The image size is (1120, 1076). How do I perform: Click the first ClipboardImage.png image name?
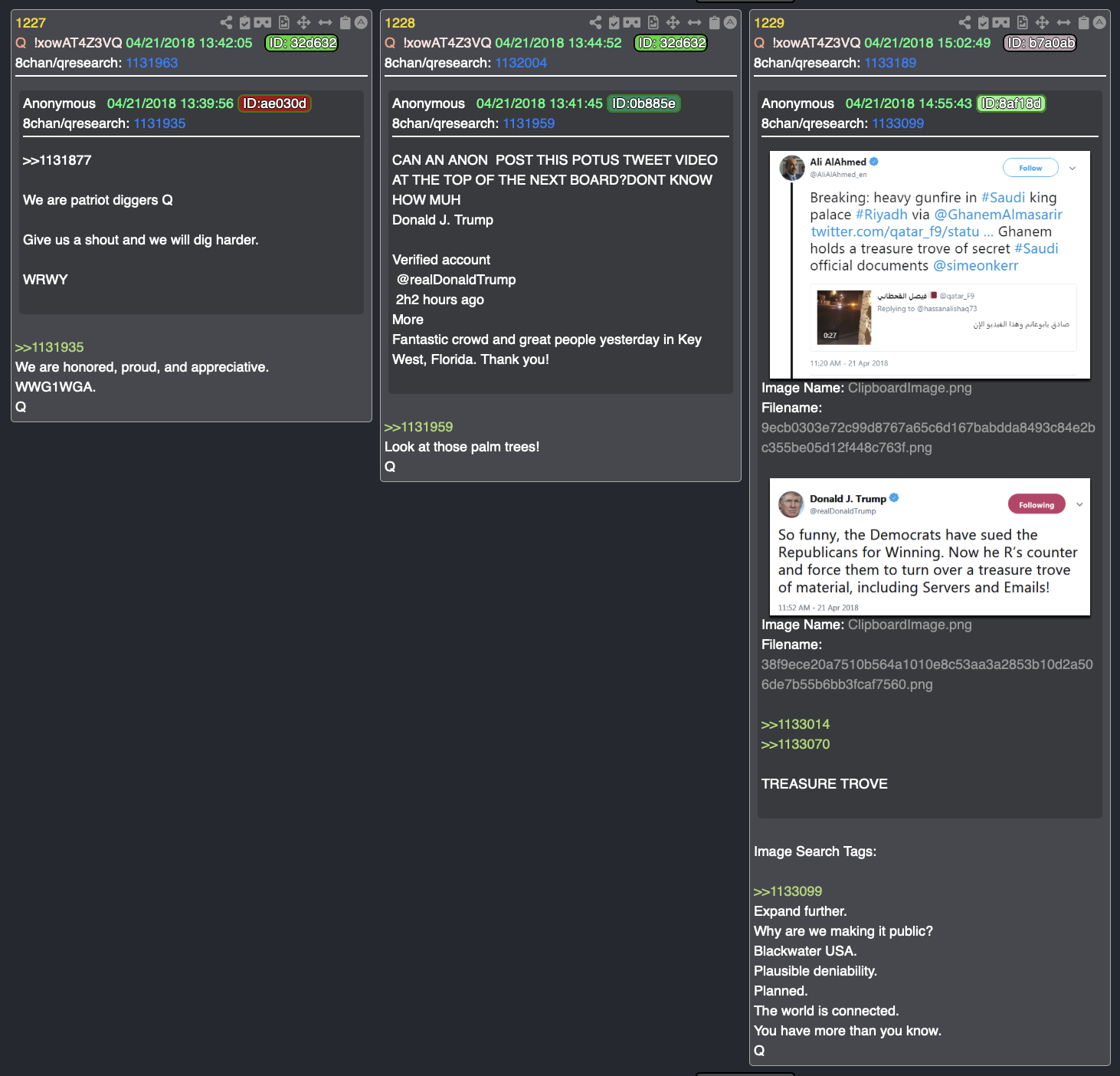tap(909, 388)
